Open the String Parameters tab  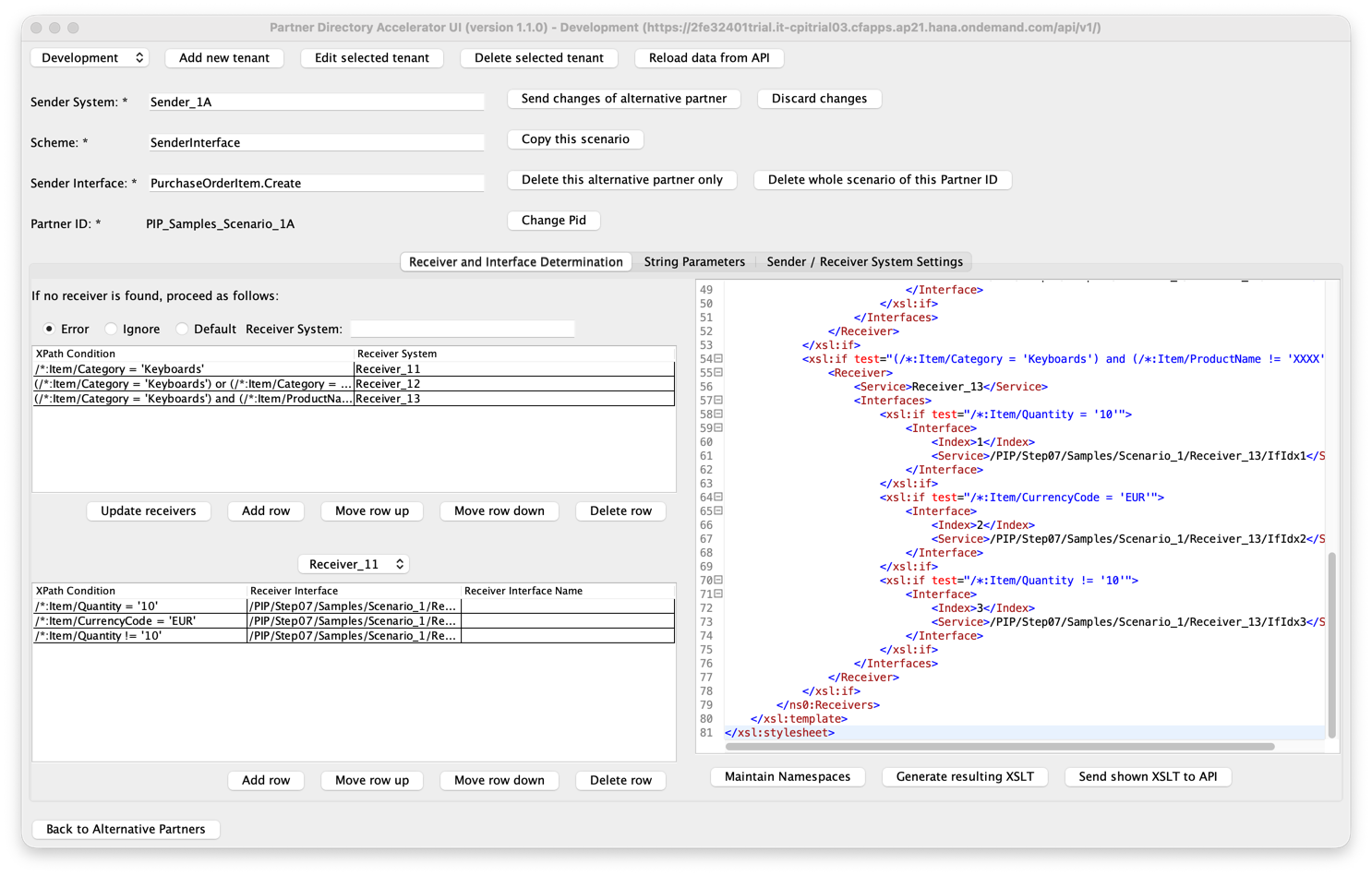tap(694, 262)
